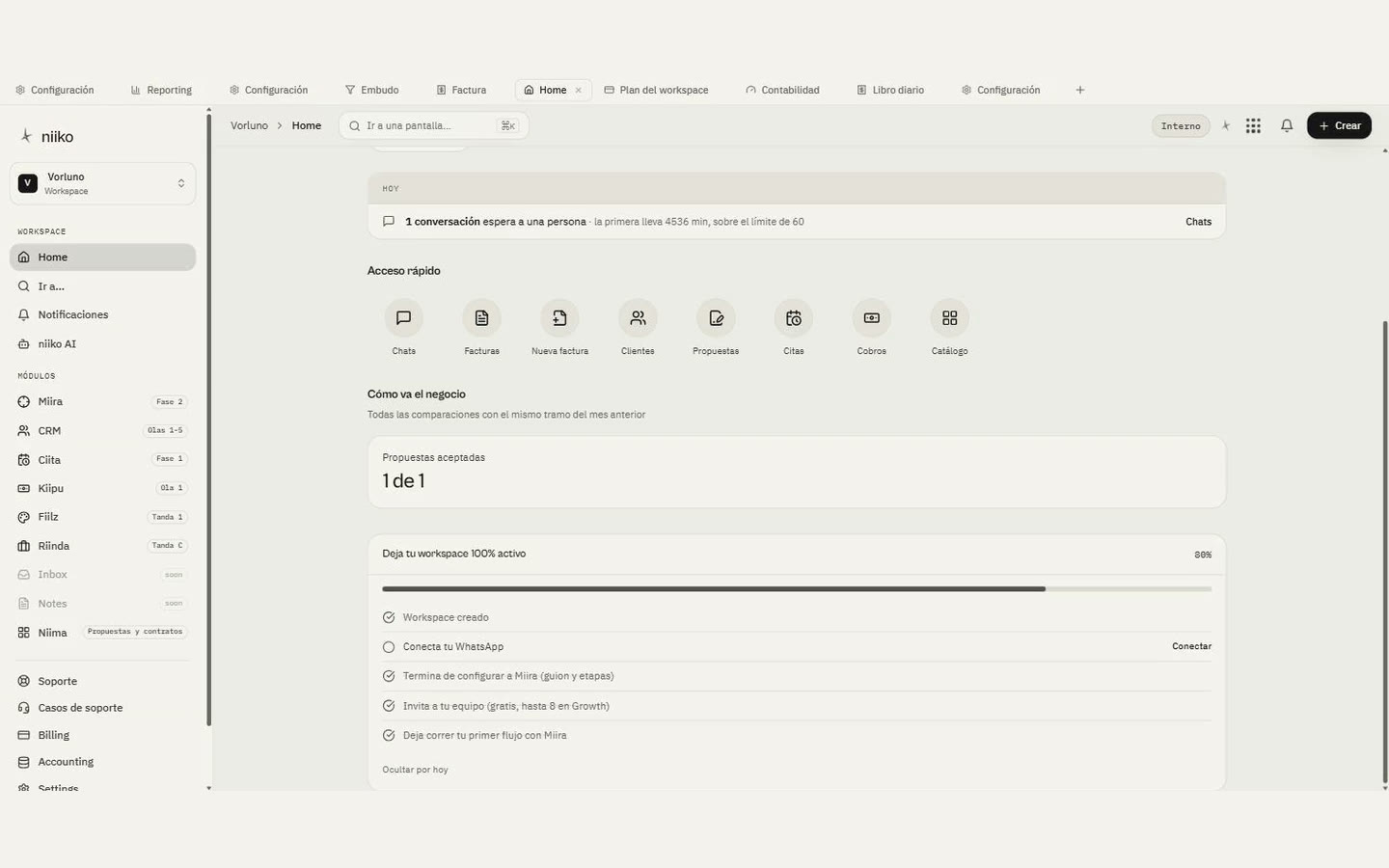Open Soporte in sidebar
Screen dimensions: 1389x868
click(x=102, y=681)
